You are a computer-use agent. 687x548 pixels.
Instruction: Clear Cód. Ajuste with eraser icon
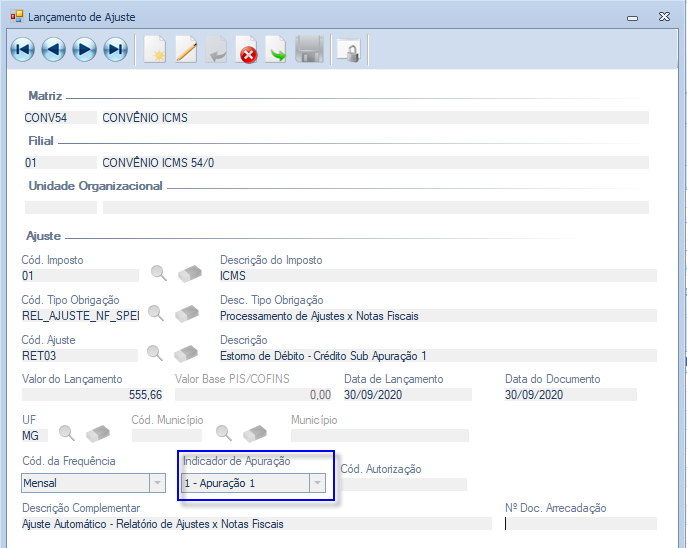pos(186,354)
